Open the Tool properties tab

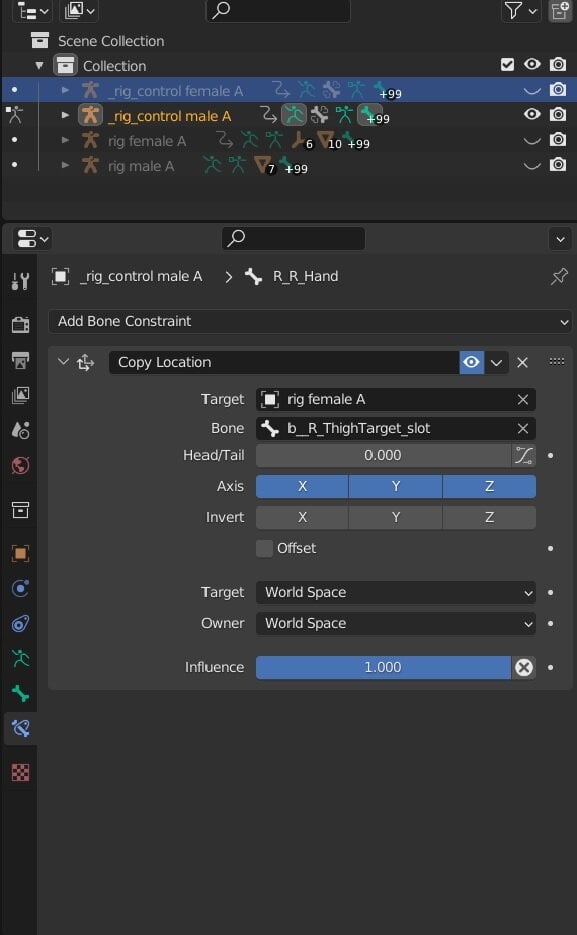coord(20,280)
